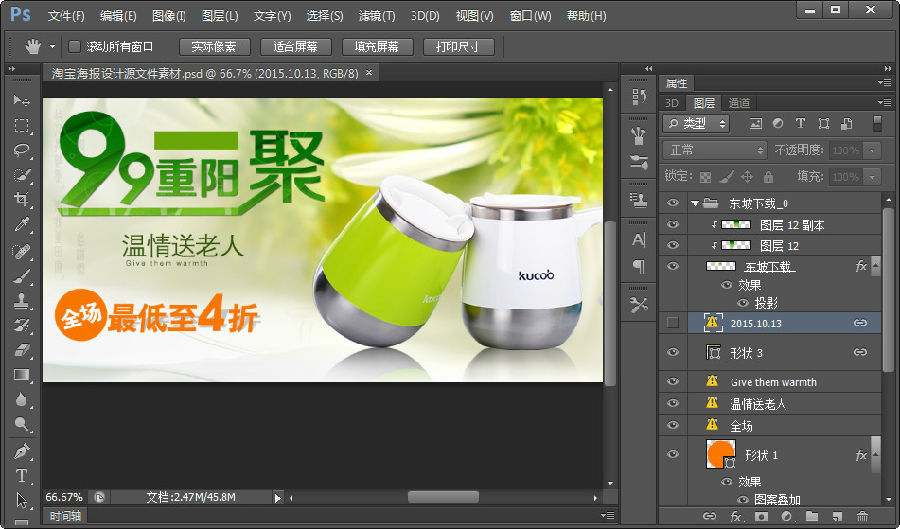Collapse effects on 形状 1 layer
The width and height of the screenshot is (900, 529).
875,454
